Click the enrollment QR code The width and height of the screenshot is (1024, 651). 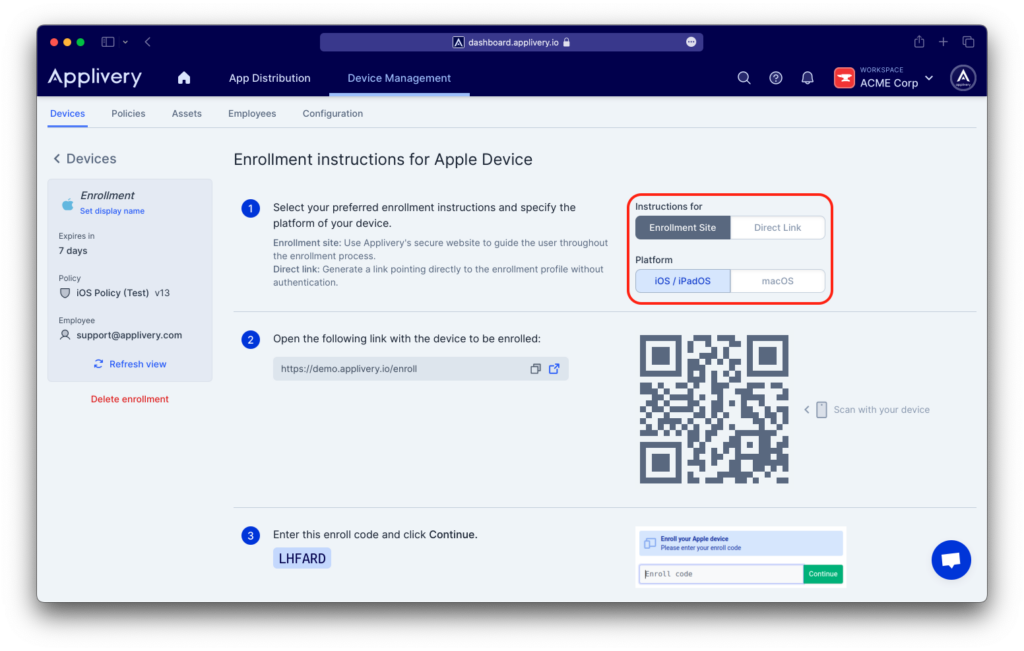coord(714,409)
